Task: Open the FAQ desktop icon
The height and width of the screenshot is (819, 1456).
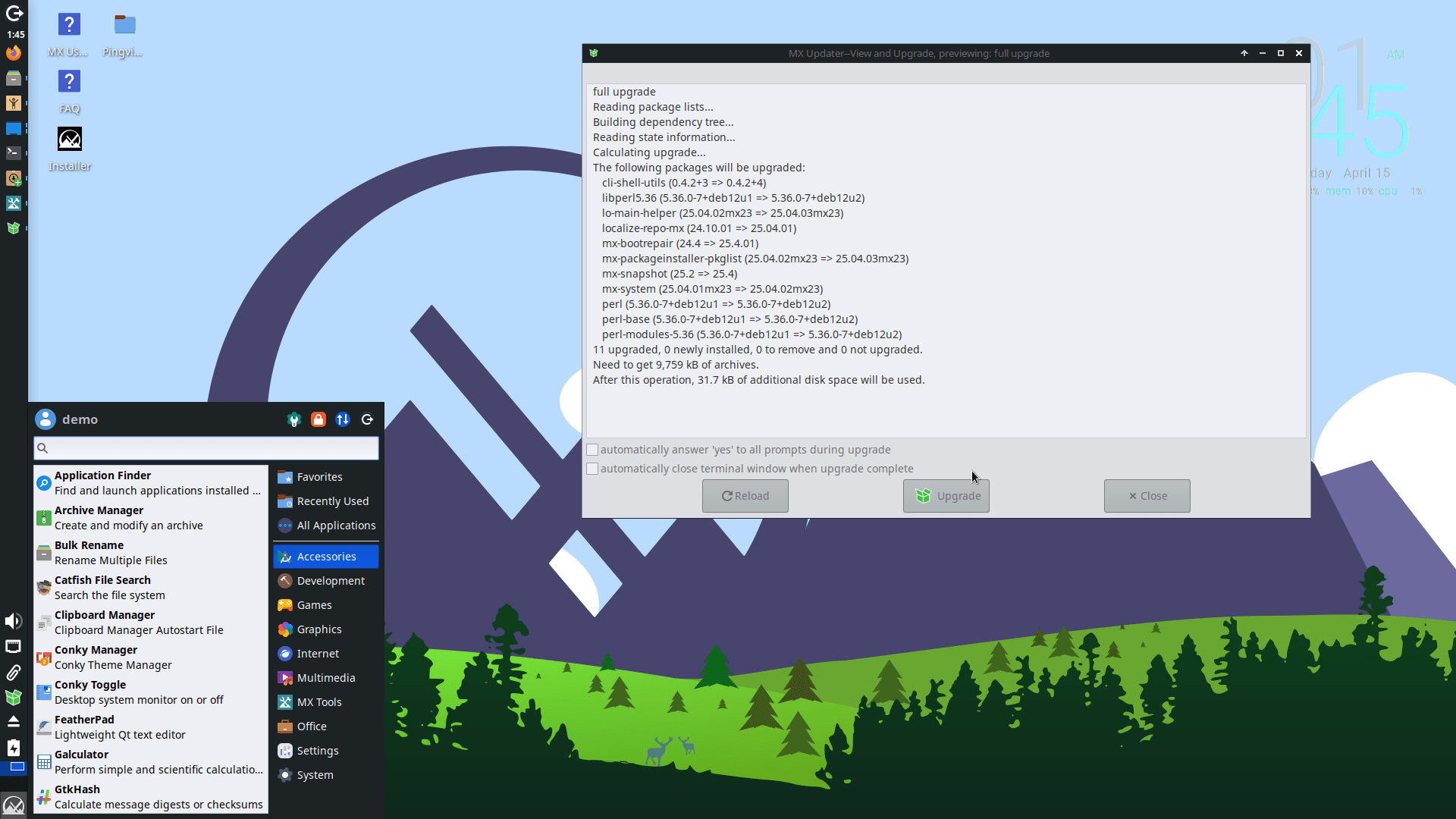Action: pos(69,92)
